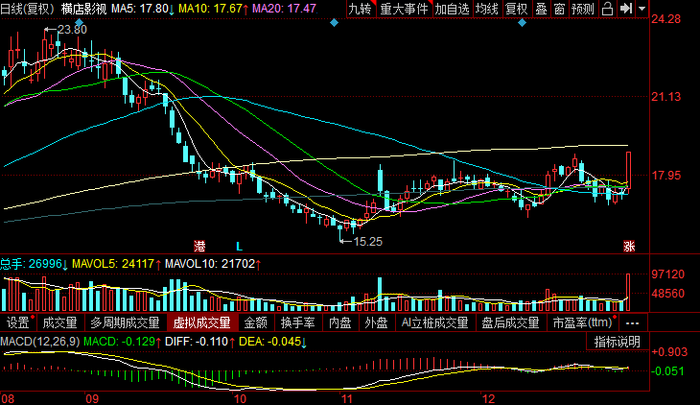700x405 pixels.
Task: Click the cyan L marker icon
Action: [239, 246]
